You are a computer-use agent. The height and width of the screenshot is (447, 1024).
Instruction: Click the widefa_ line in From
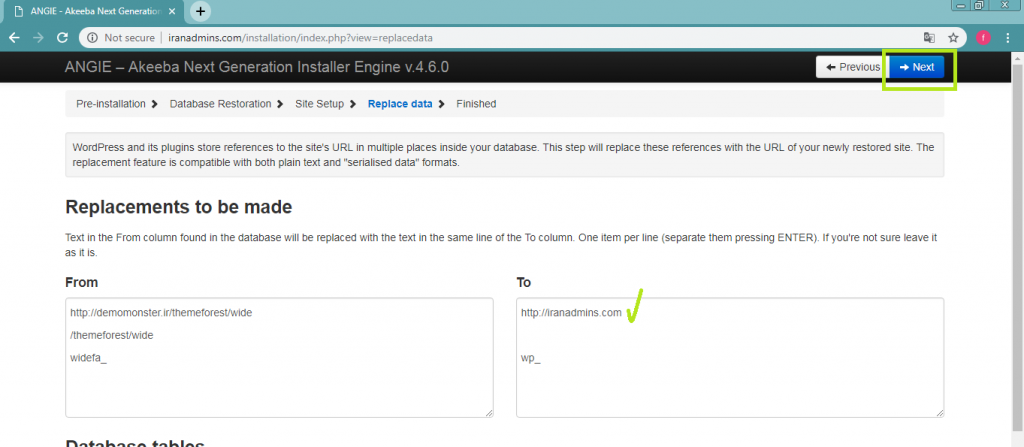[88, 357]
